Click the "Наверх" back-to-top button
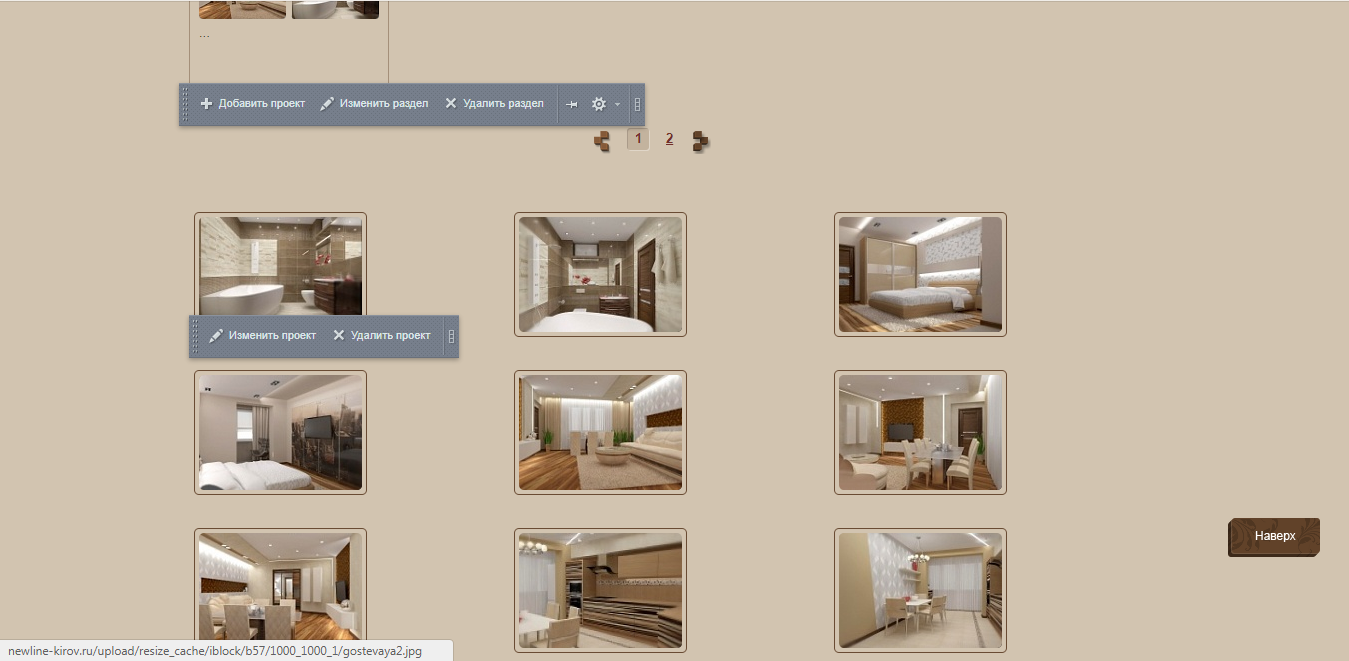This screenshot has width=1349, height=661. [x=1274, y=536]
